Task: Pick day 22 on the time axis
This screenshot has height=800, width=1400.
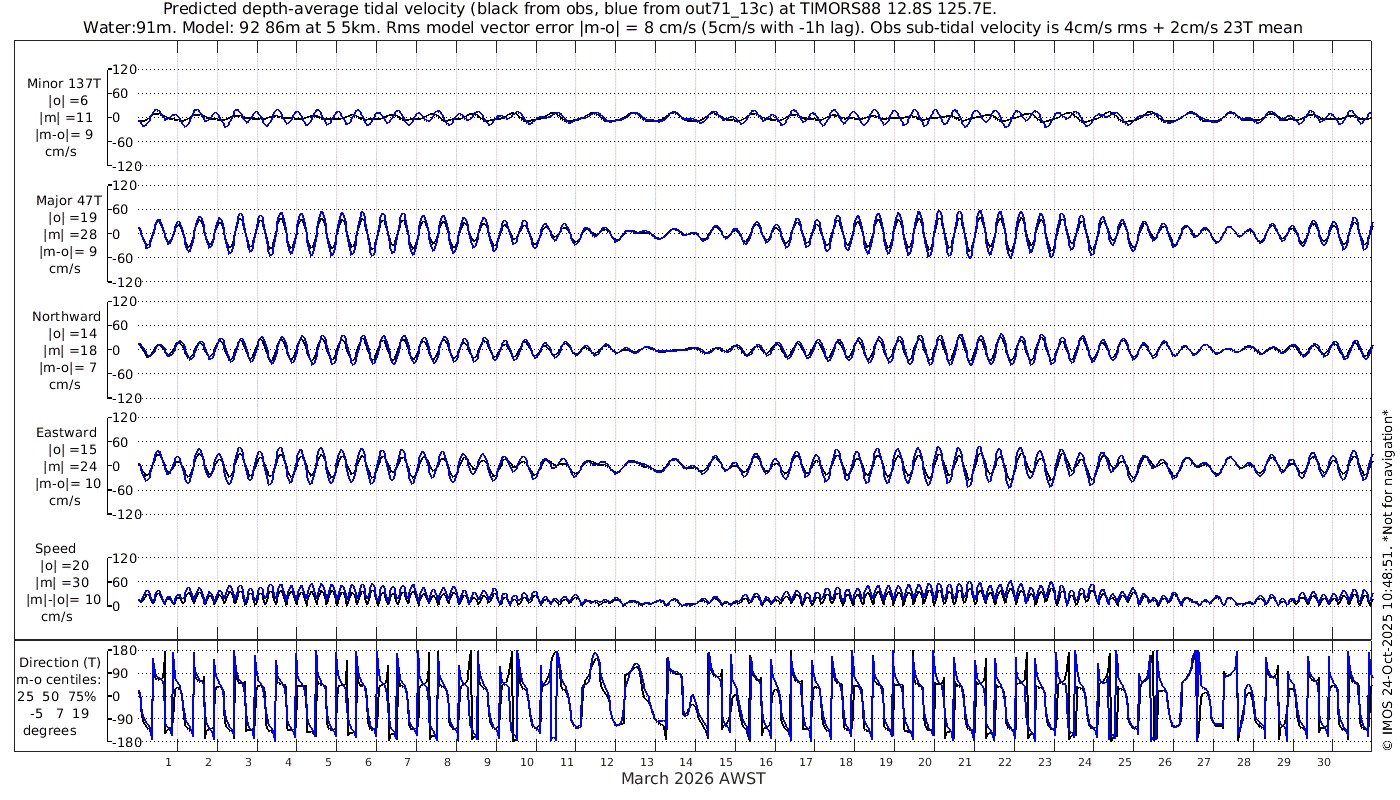Action: click(x=1005, y=762)
